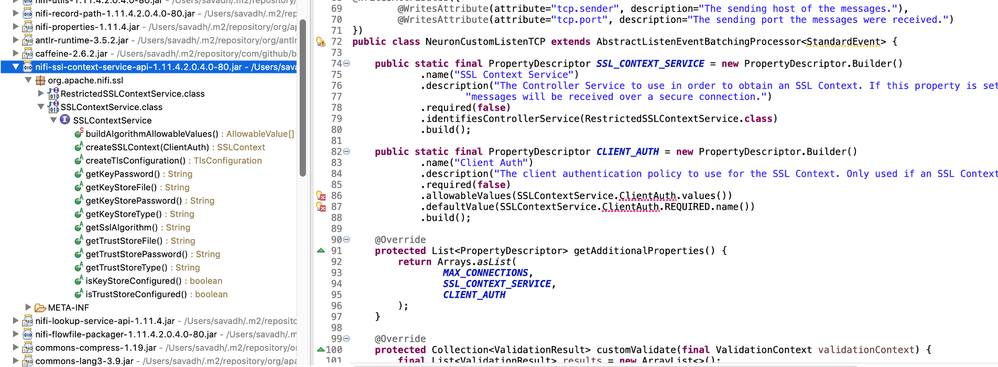The width and height of the screenshot is (998, 367).
Task: Click the error marker on line 86
Action: [321, 196]
